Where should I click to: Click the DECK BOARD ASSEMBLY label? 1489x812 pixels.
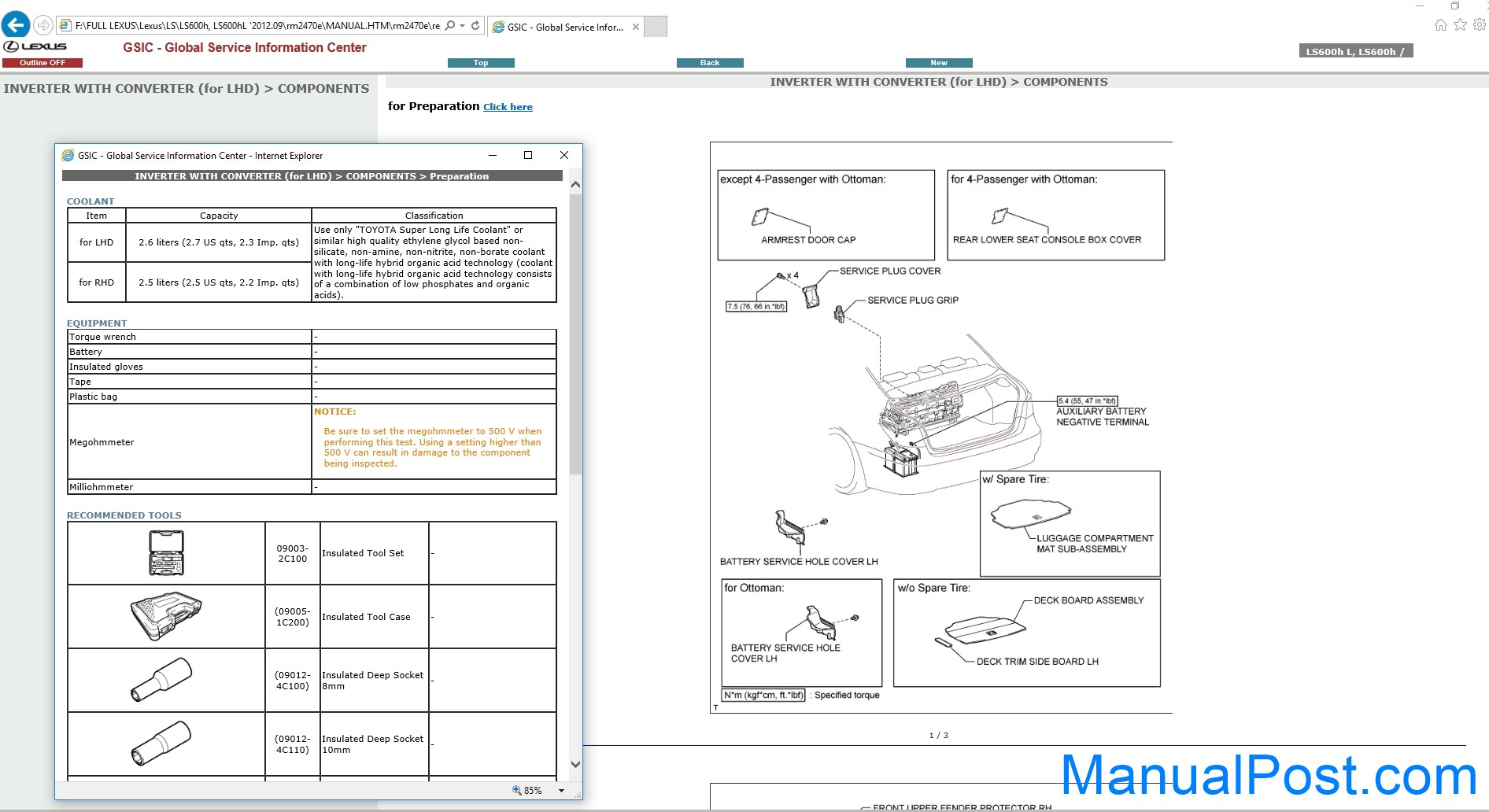coord(1088,600)
